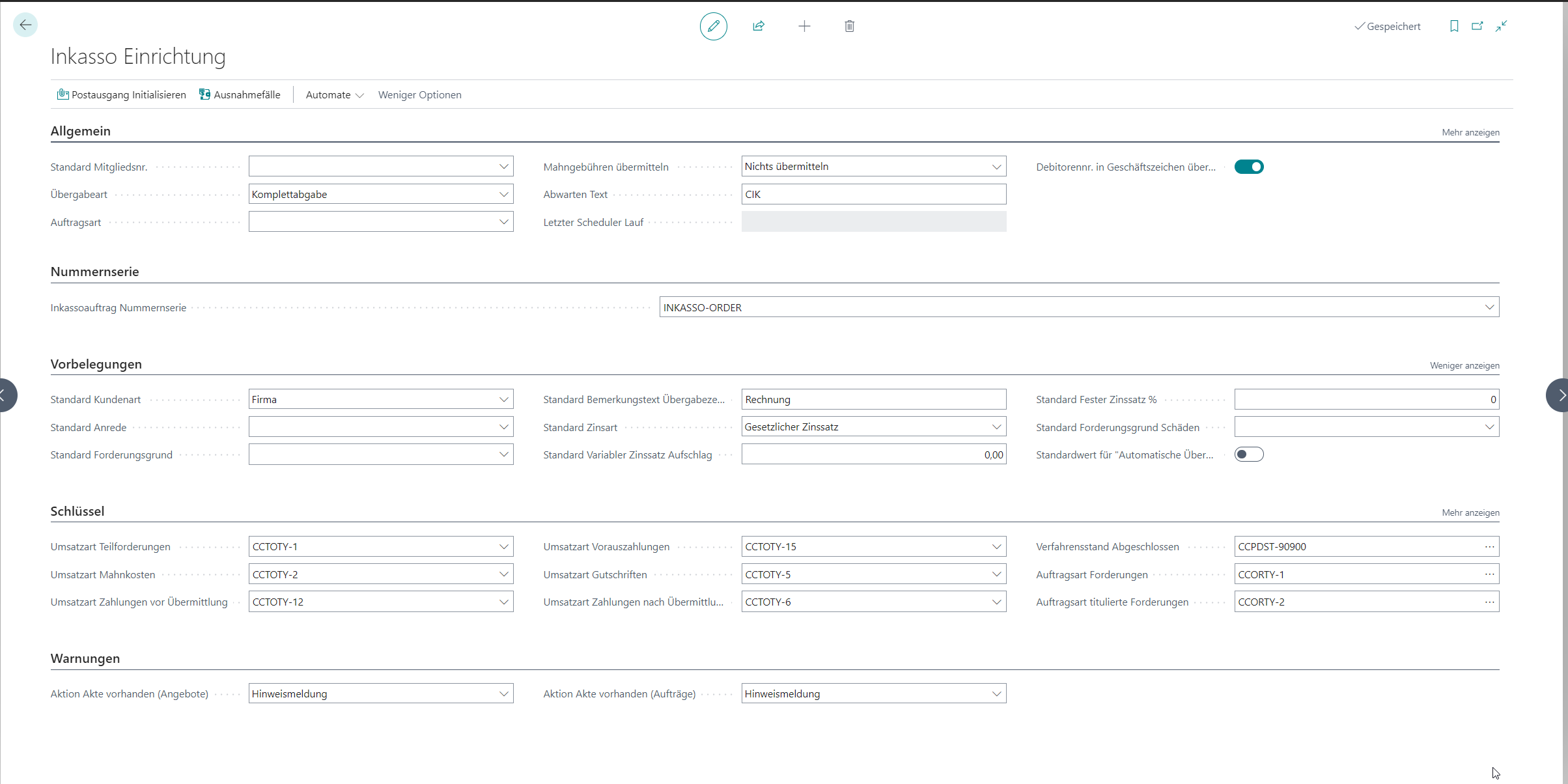Toggle Debitorennr. in Geschäftszeichen switch off

click(1248, 167)
